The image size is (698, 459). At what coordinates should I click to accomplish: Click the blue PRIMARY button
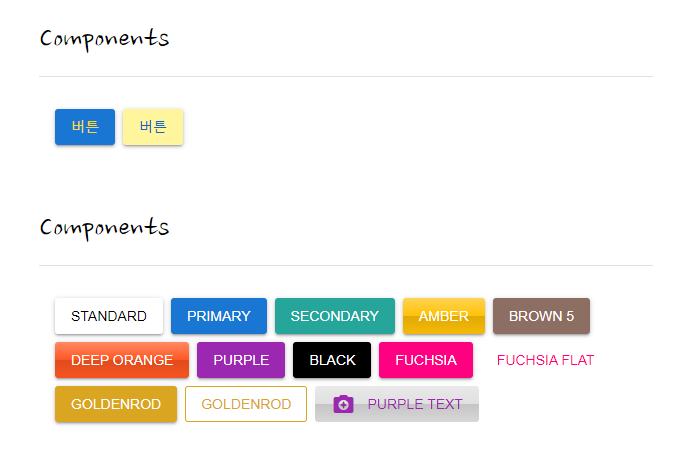(219, 316)
